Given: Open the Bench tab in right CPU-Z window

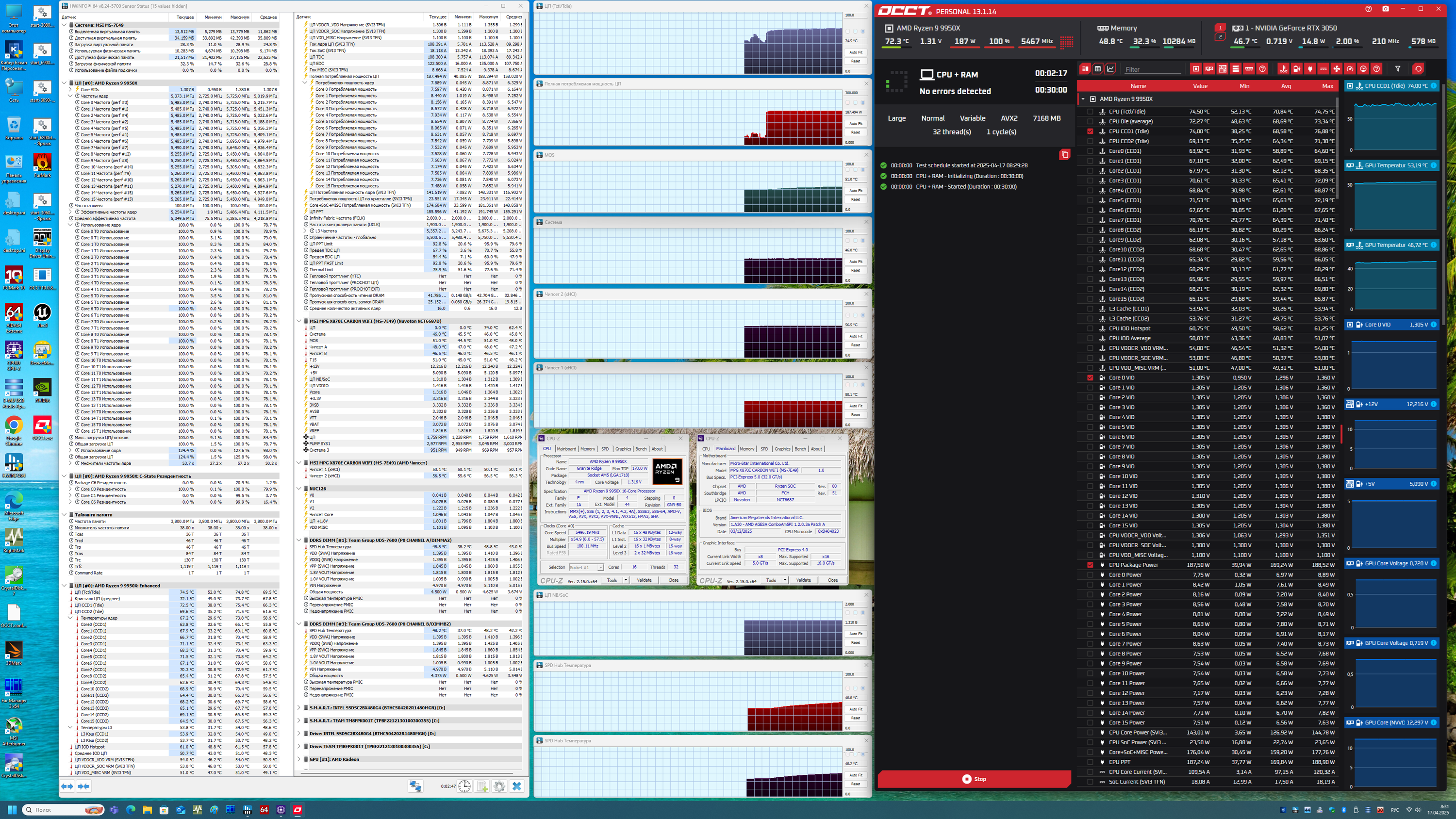Looking at the screenshot, I should pos(800,449).
